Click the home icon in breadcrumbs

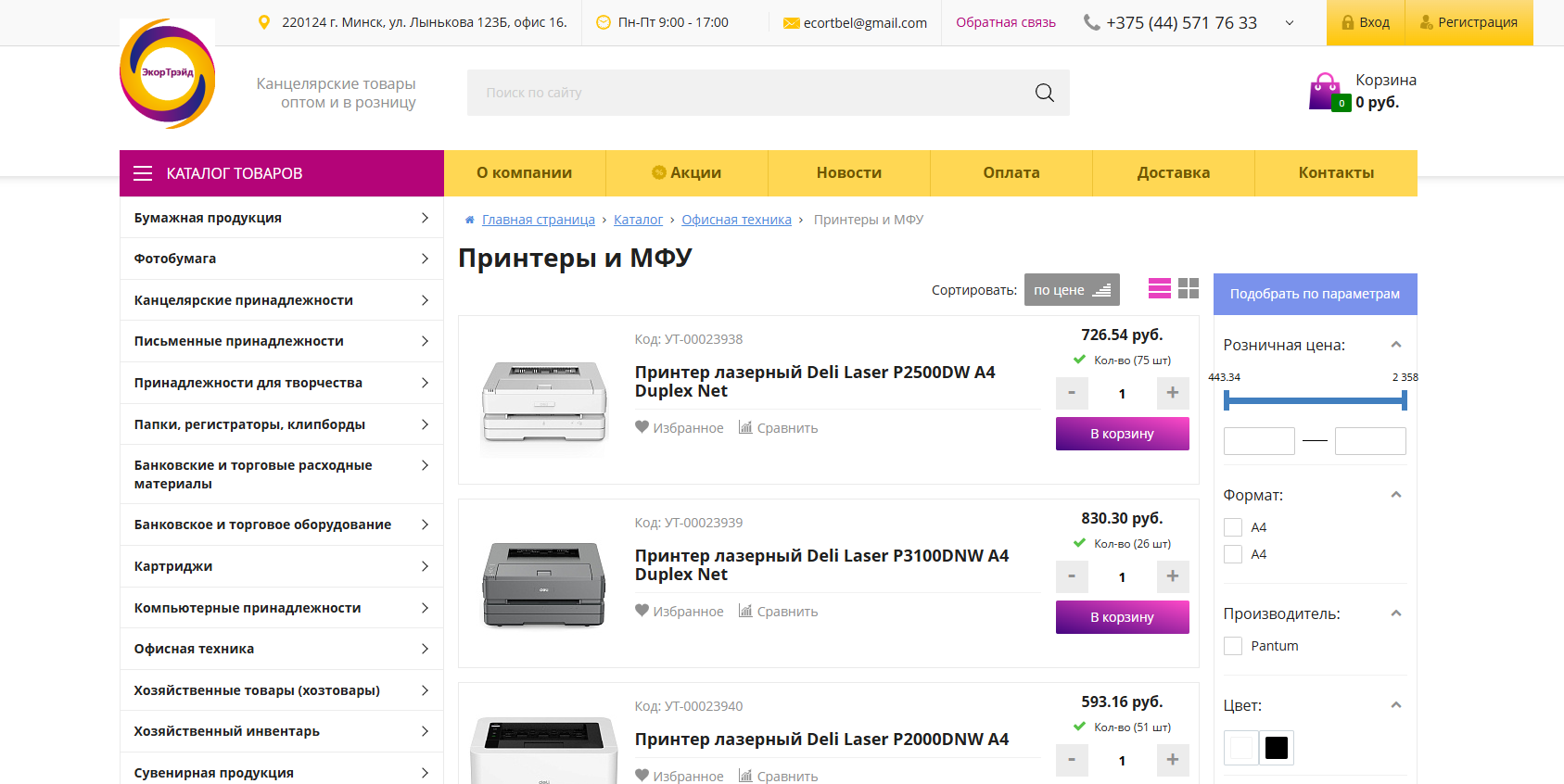(x=469, y=221)
